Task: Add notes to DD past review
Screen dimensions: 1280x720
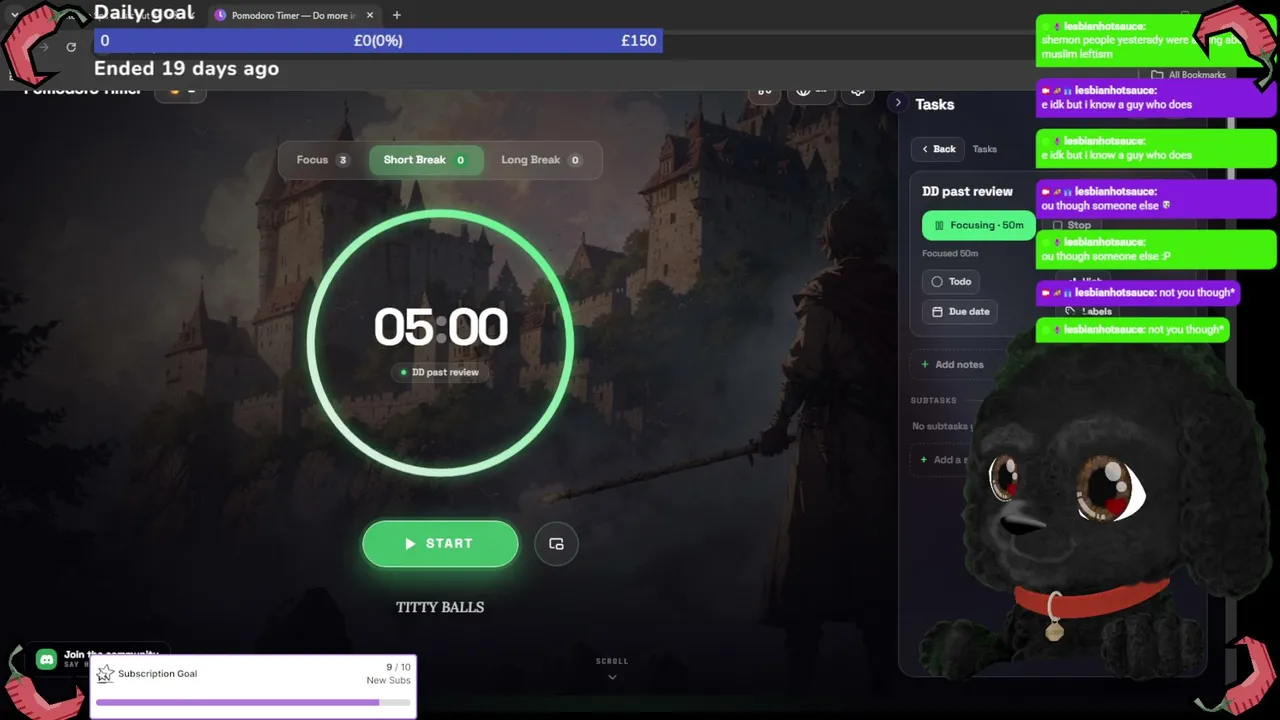Action: [952, 365]
